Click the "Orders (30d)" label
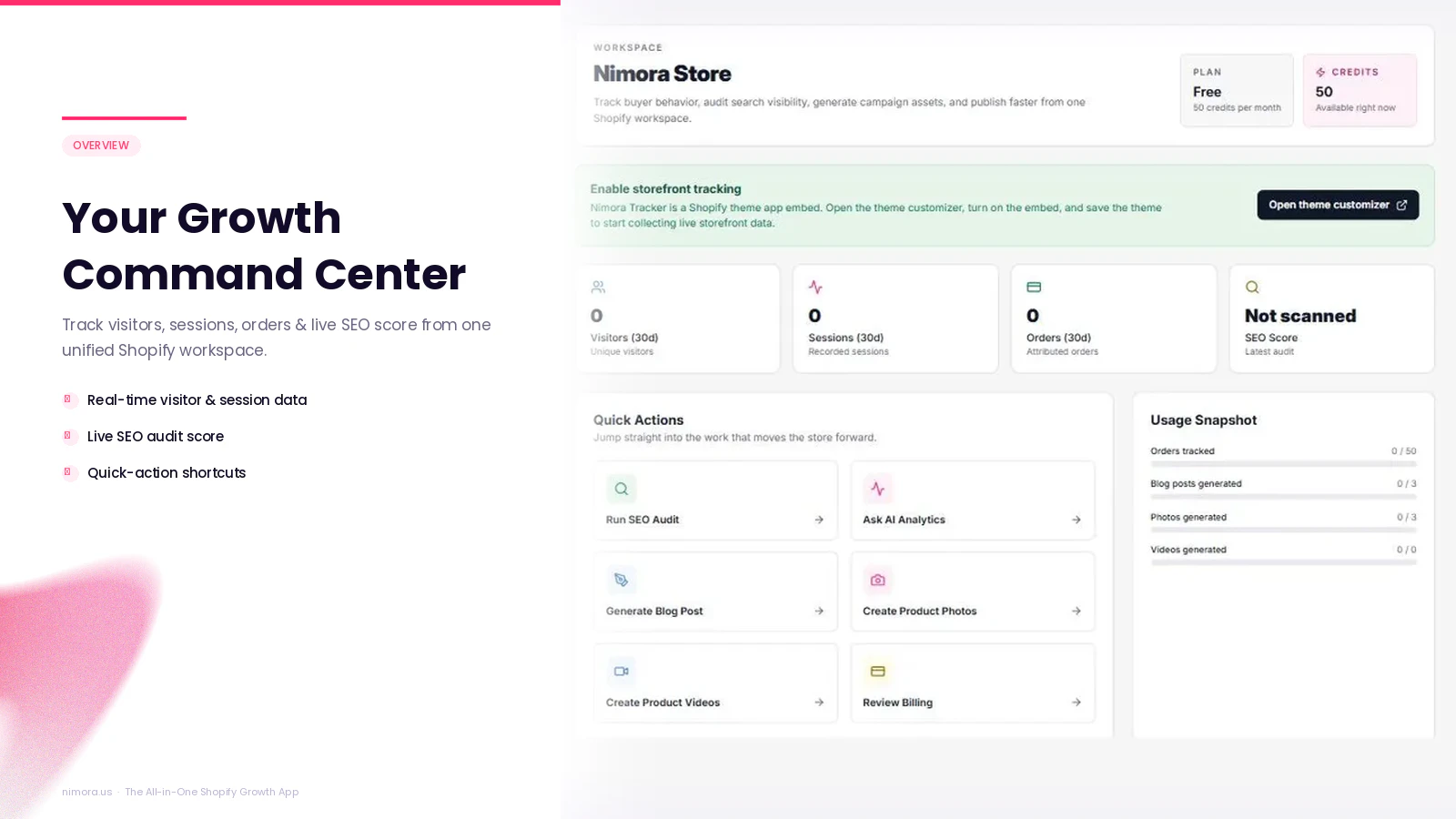Image resolution: width=1456 pixels, height=819 pixels. tap(1059, 338)
